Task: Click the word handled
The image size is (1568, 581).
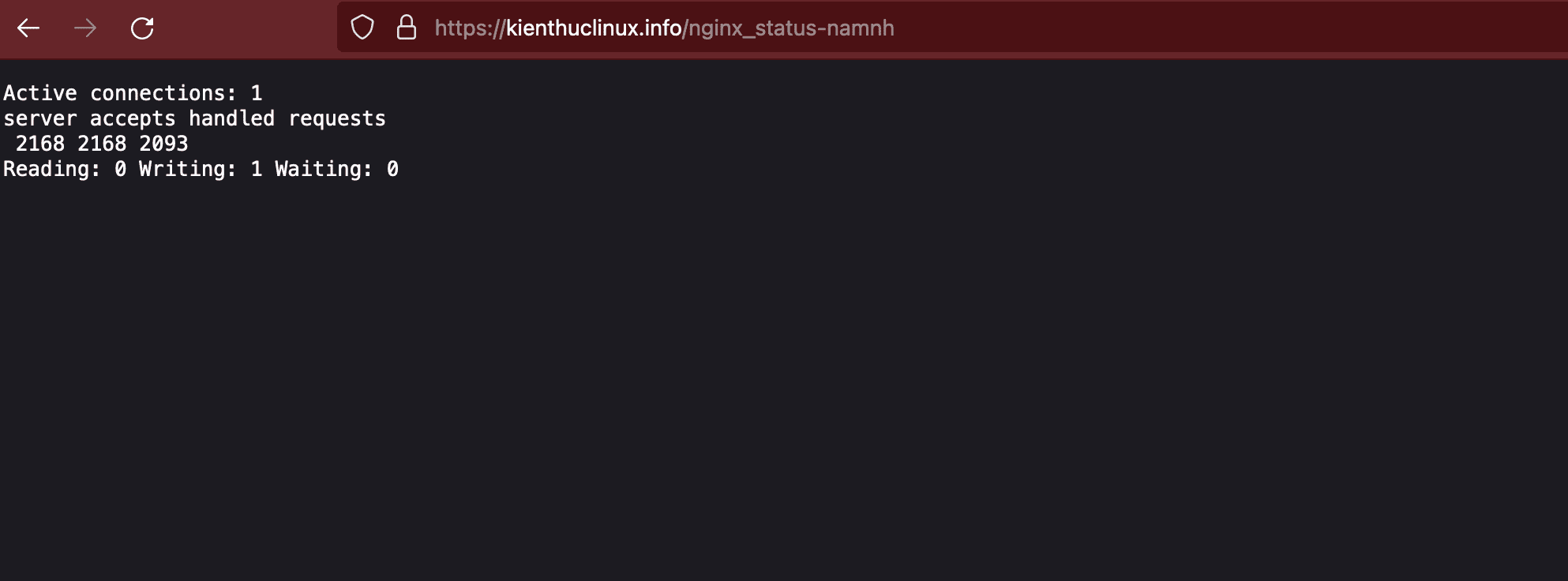Action: tap(231, 118)
